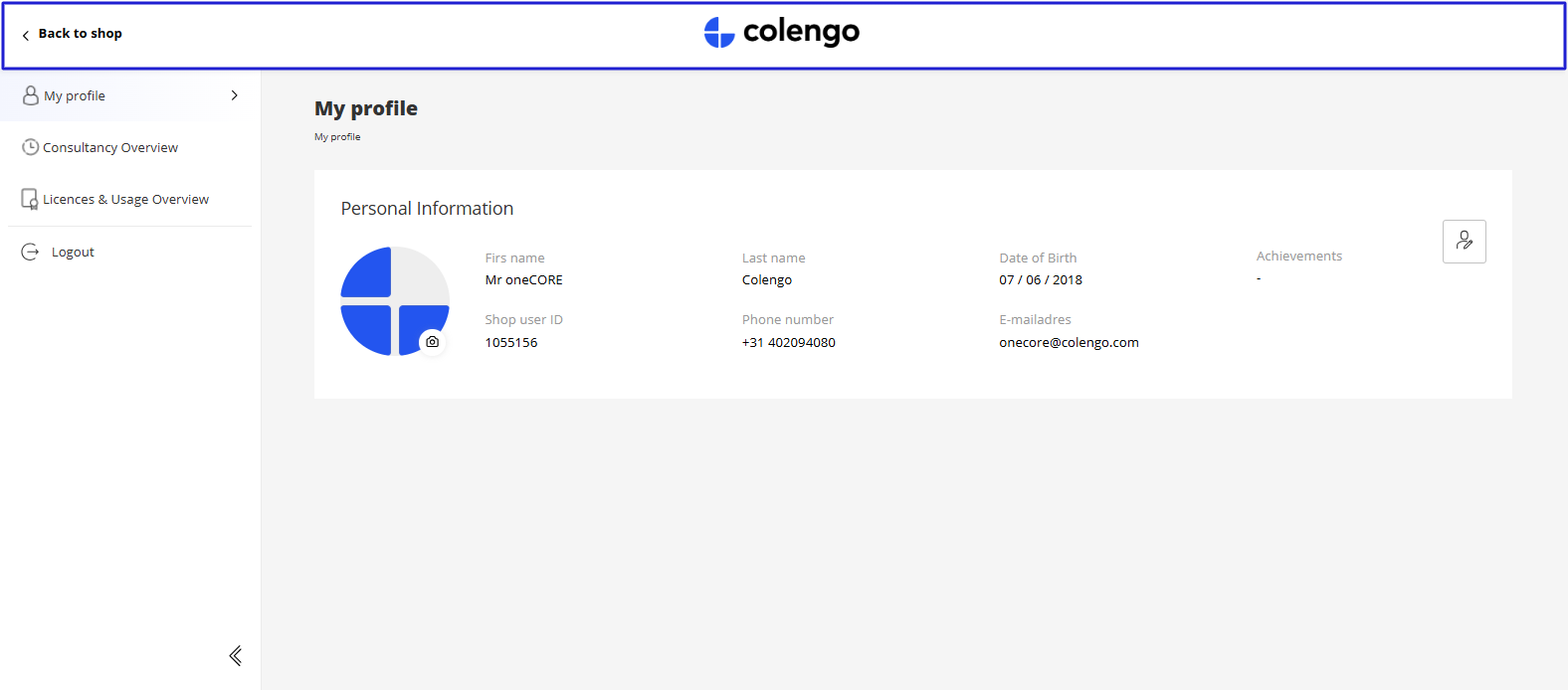Click the Licences certificate icon
The width and height of the screenshot is (1568, 690).
tap(30, 200)
